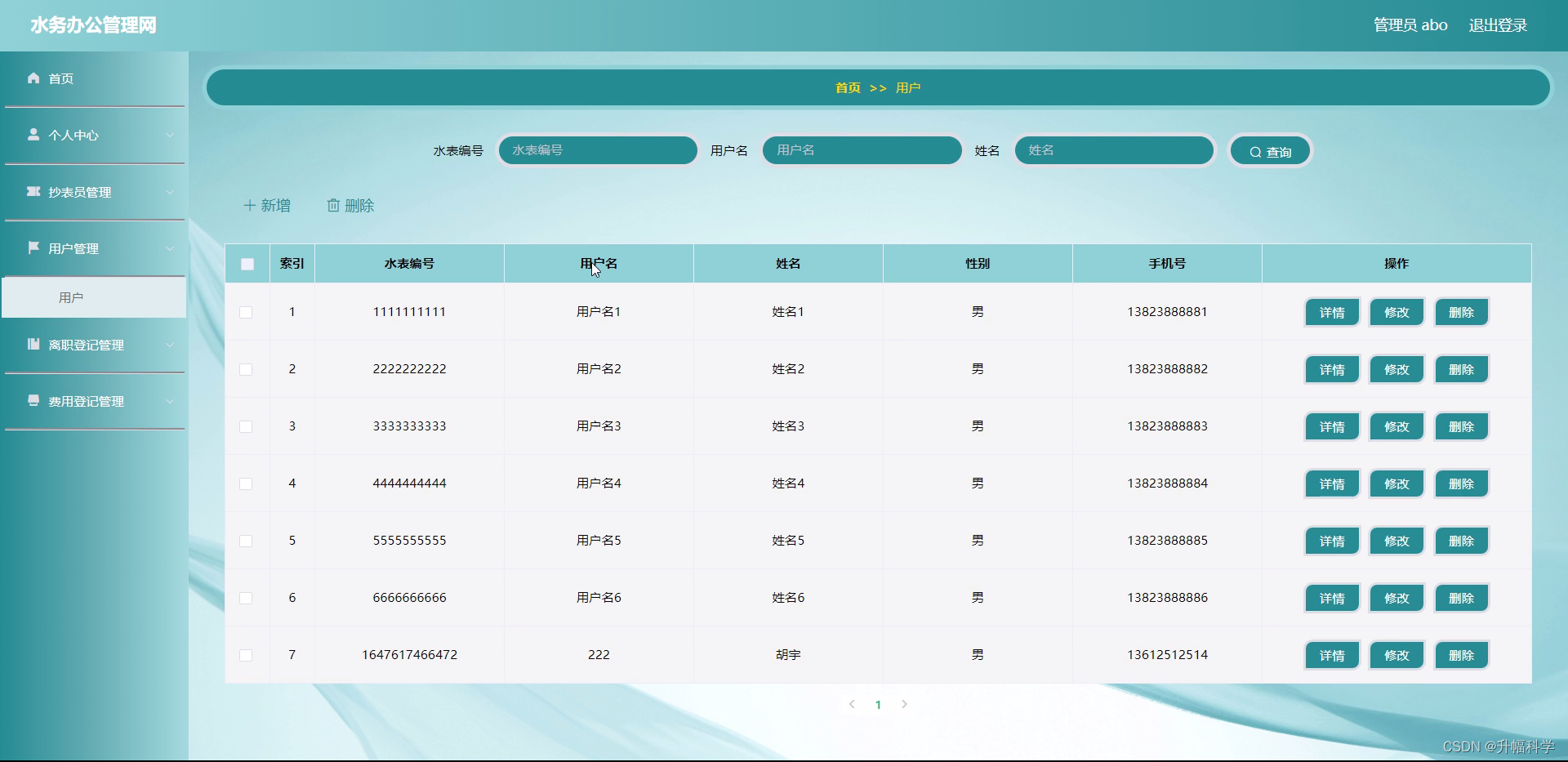Image resolution: width=1568 pixels, height=762 pixels.
Task: Expand the 个人中心 chevron
Action: (170, 135)
